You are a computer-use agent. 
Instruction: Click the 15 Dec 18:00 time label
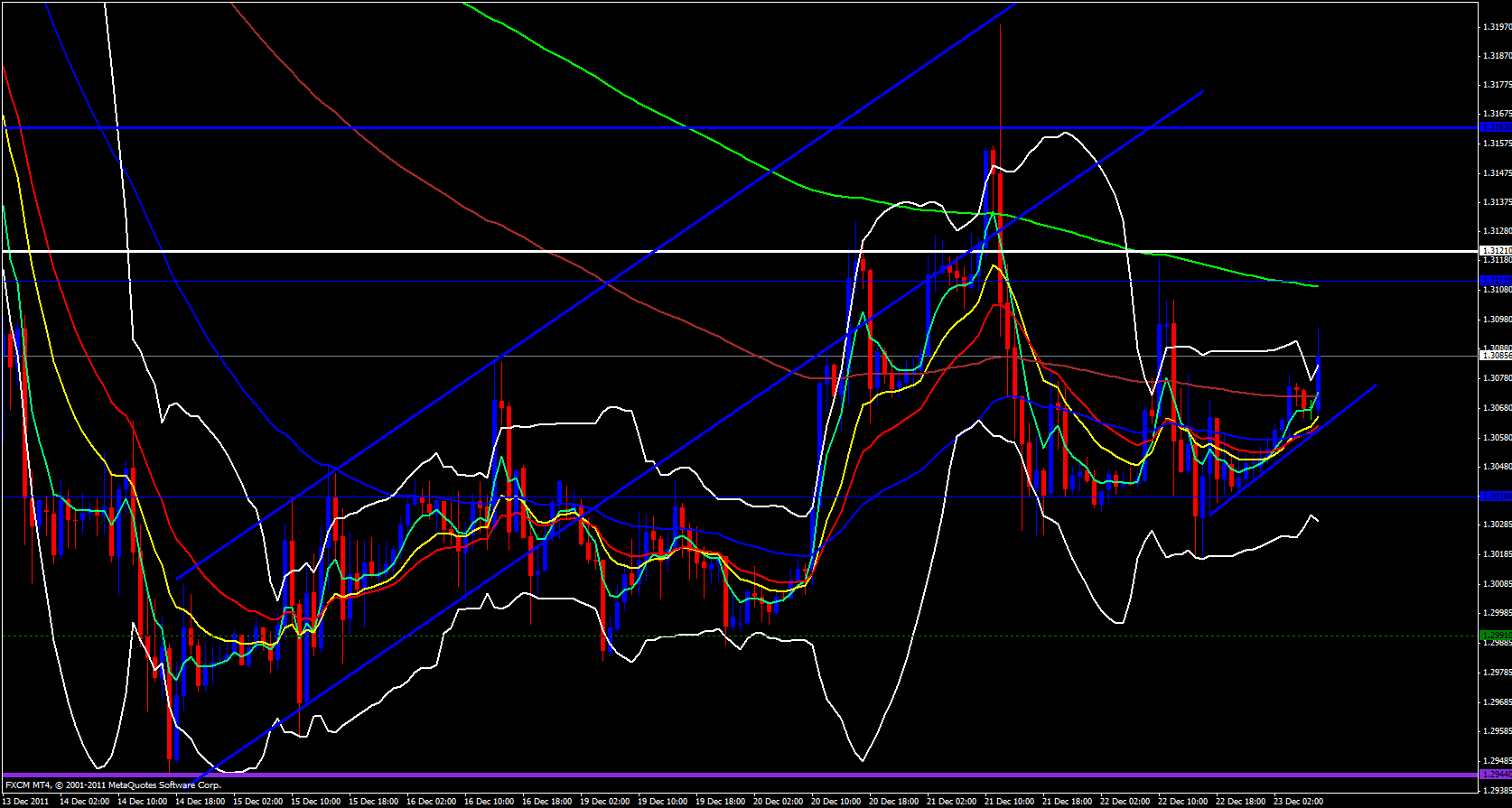coord(373,801)
